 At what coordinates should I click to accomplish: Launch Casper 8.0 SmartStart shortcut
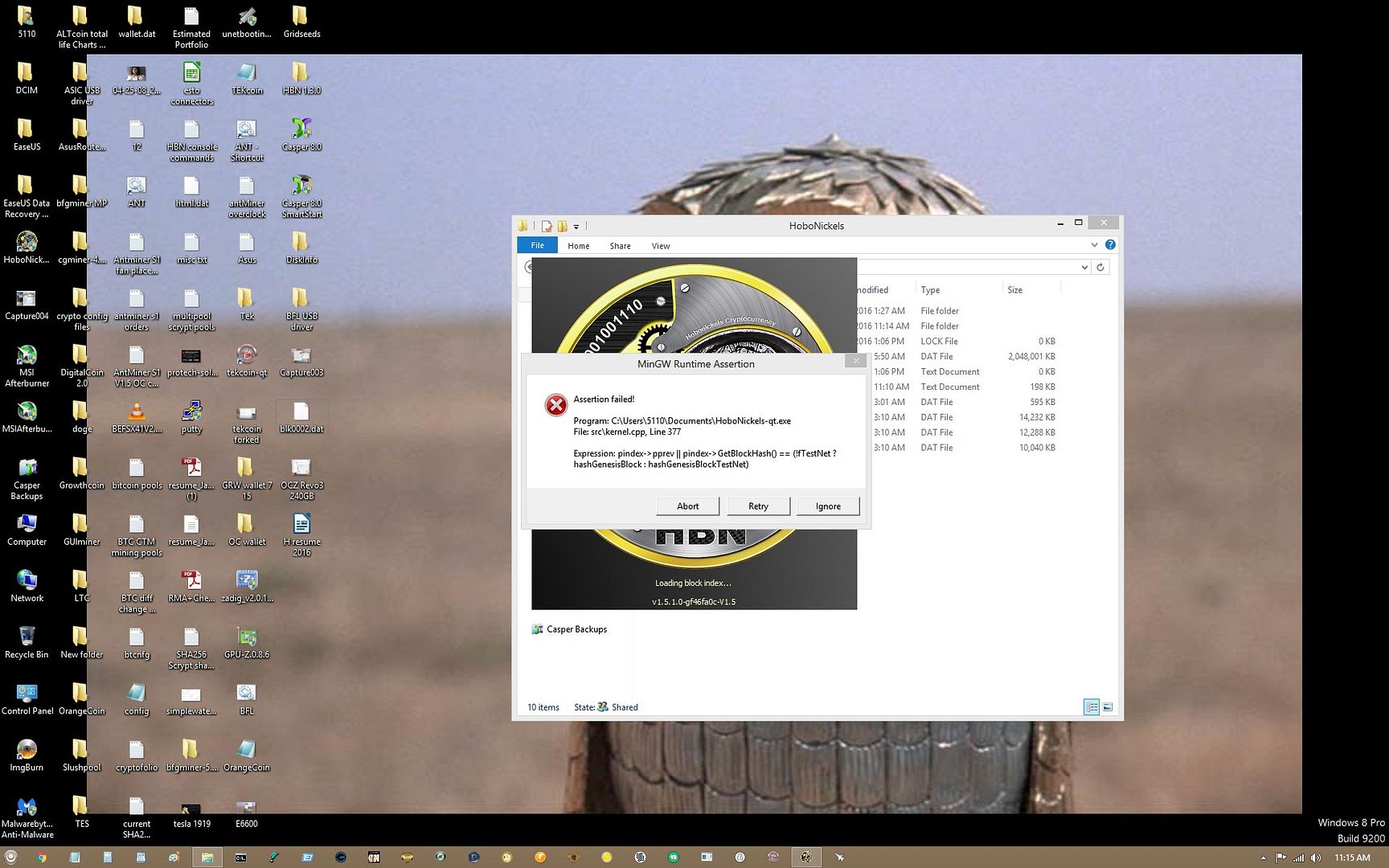(x=301, y=197)
